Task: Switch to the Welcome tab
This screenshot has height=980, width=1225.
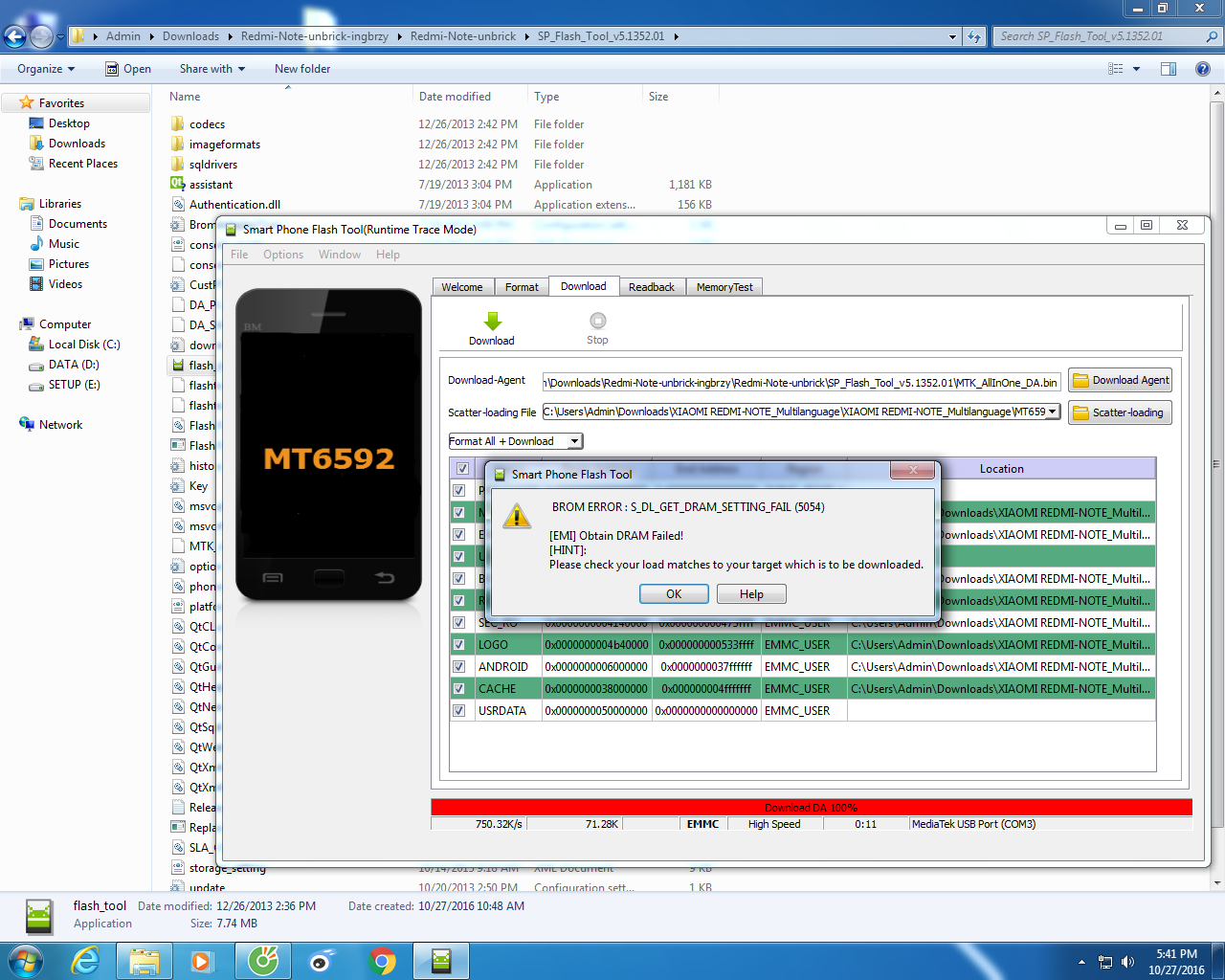Action: (x=462, y=287)
